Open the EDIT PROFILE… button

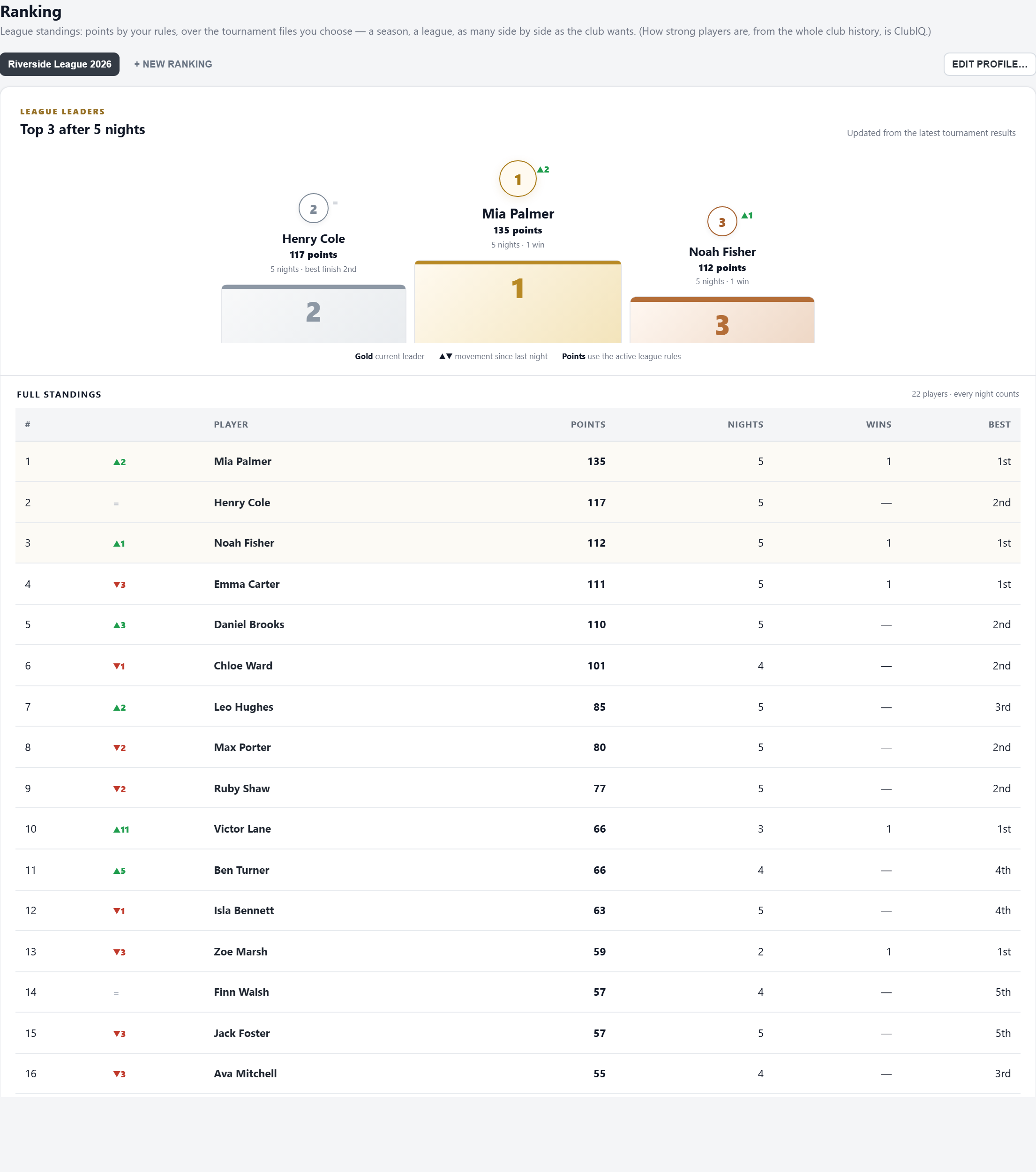pyautogui.click(x=990, y=64)
